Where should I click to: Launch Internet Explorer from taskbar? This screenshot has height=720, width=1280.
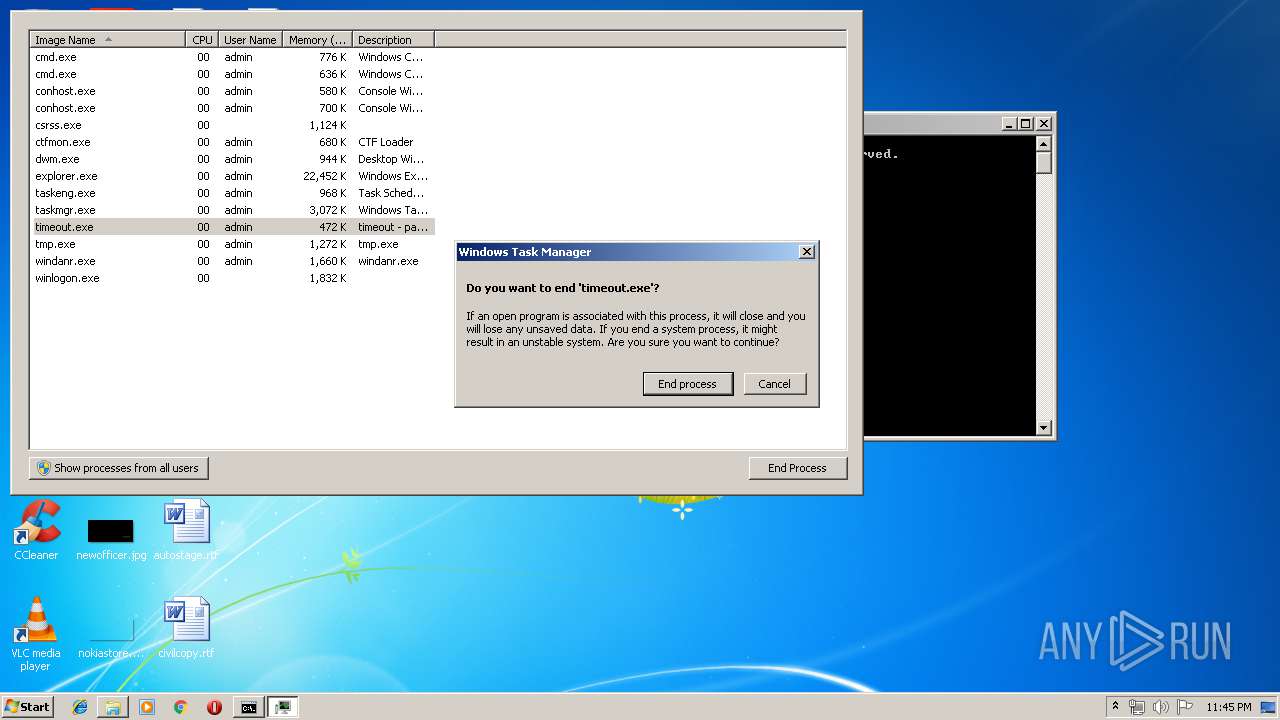click(80, 707)
